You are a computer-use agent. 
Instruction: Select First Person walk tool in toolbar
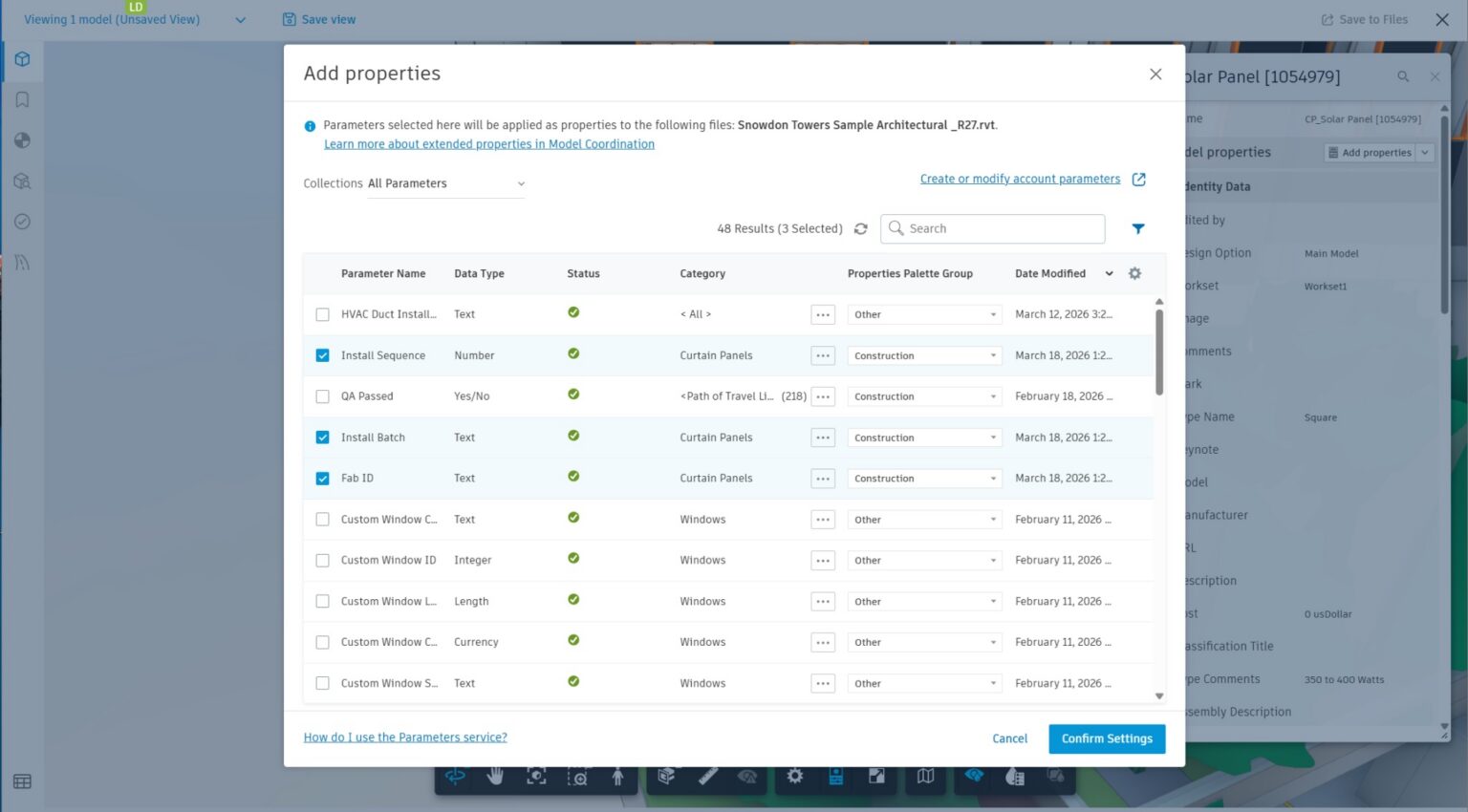click(617, 777)
